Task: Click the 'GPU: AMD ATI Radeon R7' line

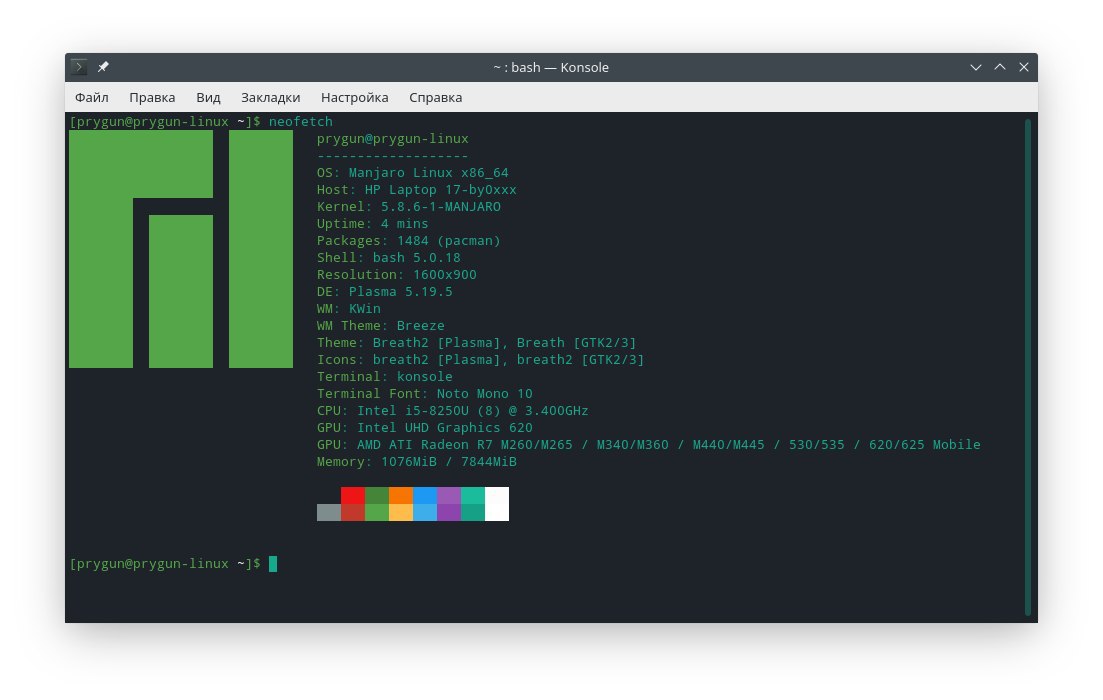Action: [649, 445]
